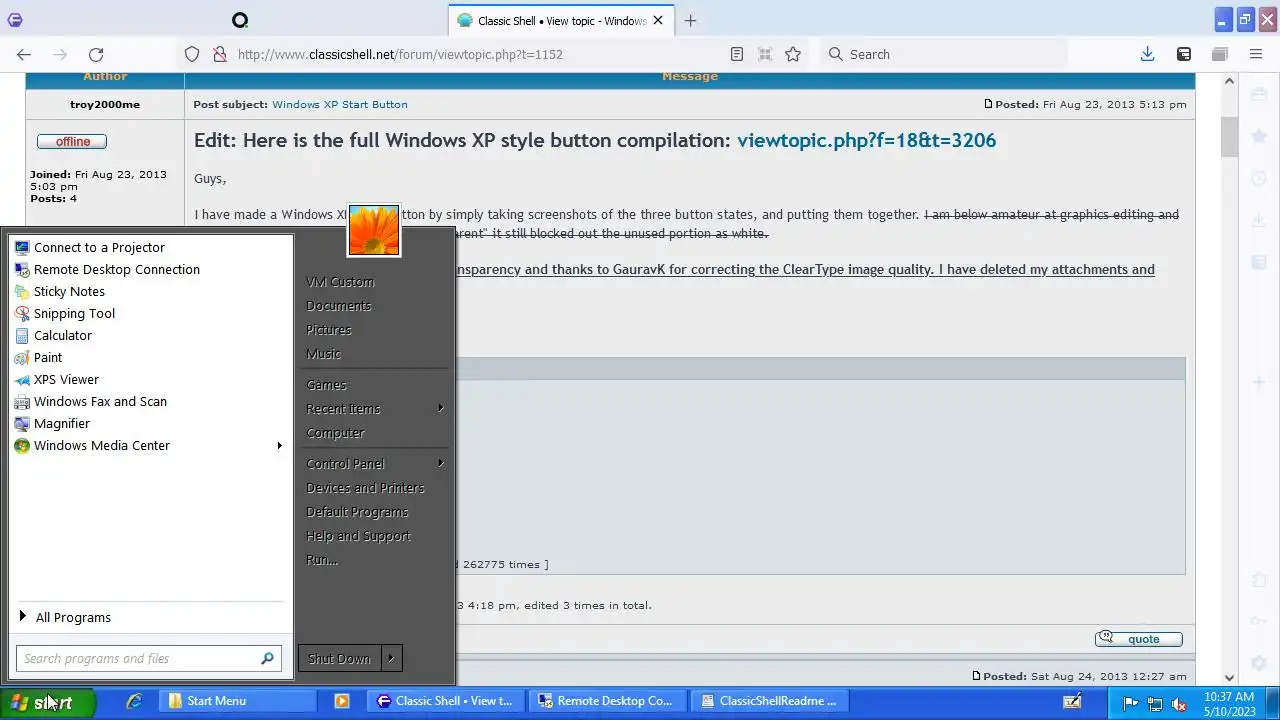Image resolution: width=1280 pixels, height=720 pixels.
Task: Select Default Programs entry
Action: tap(375, 512)
